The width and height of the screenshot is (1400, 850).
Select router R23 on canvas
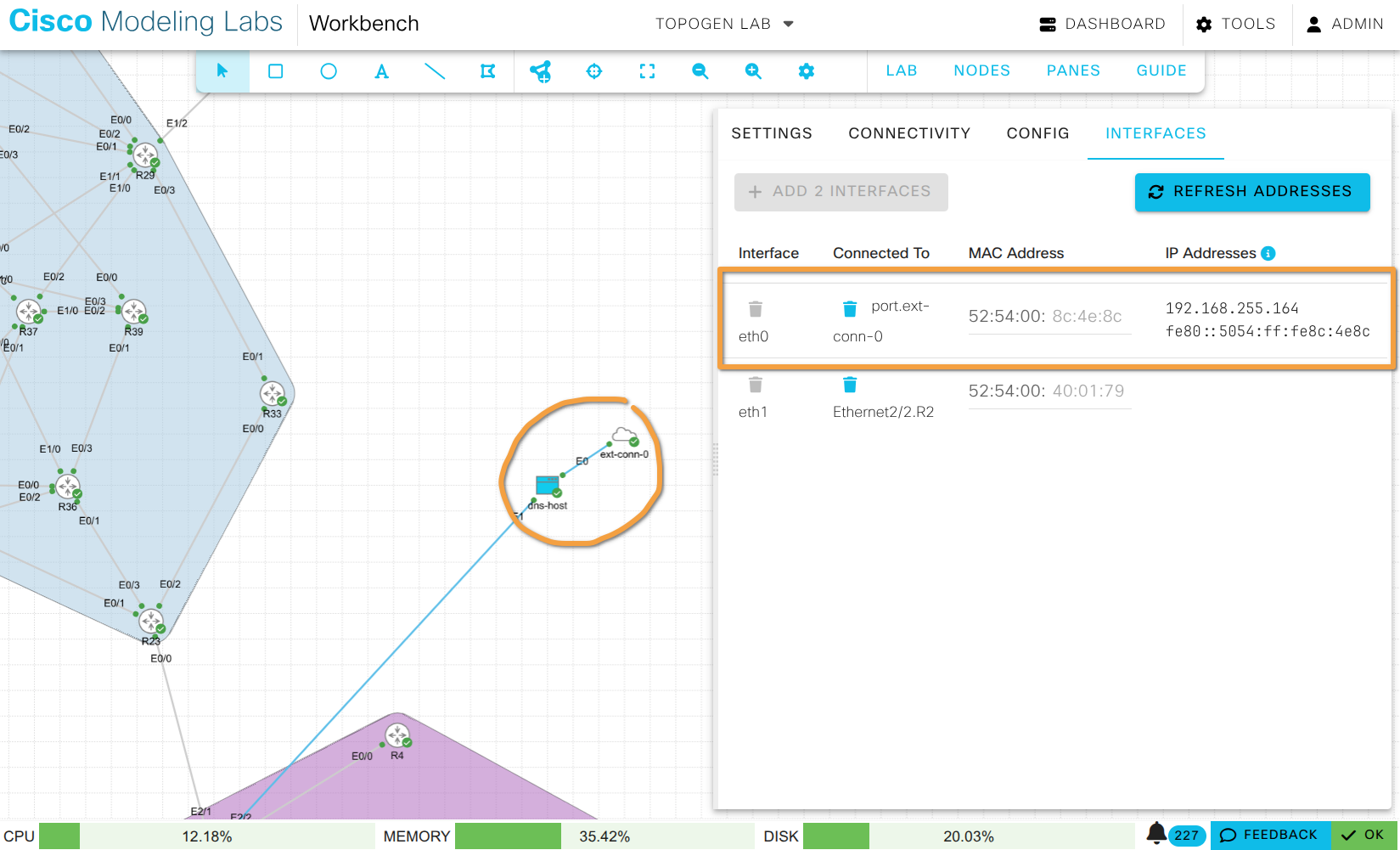[x=151, y=622]
